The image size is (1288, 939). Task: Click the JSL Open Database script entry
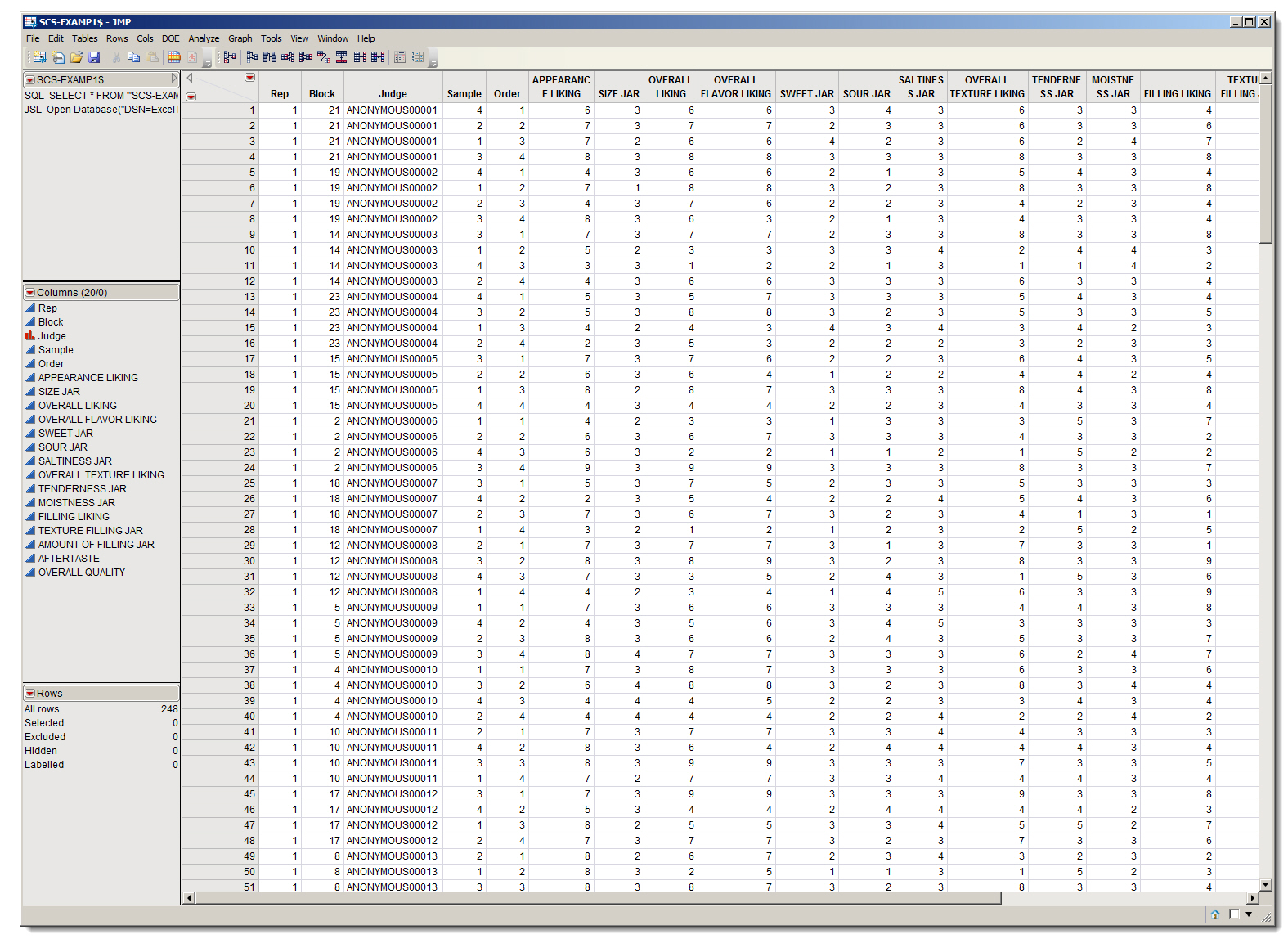[x=100, y=109]
